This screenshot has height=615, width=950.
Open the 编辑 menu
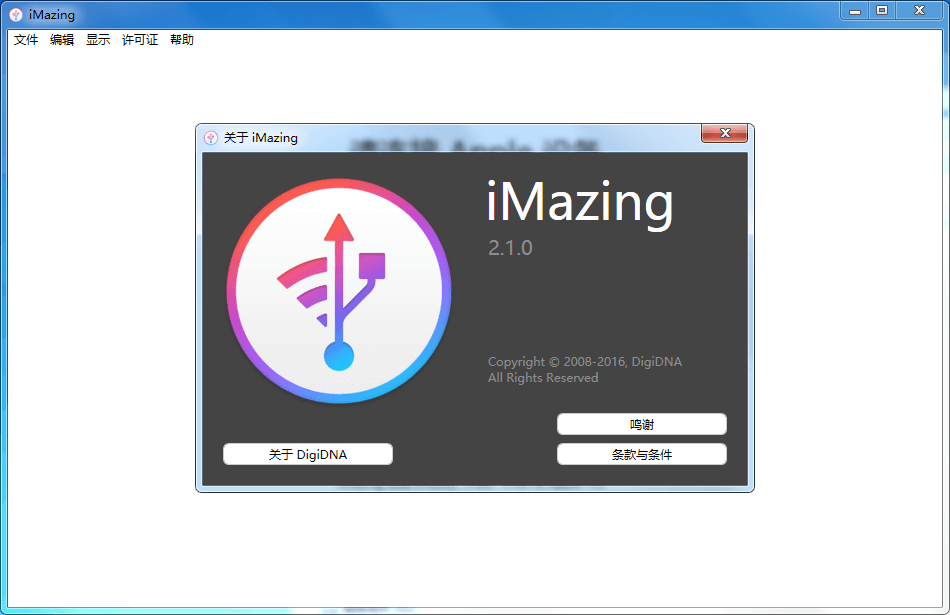click(x=62, y=40)
